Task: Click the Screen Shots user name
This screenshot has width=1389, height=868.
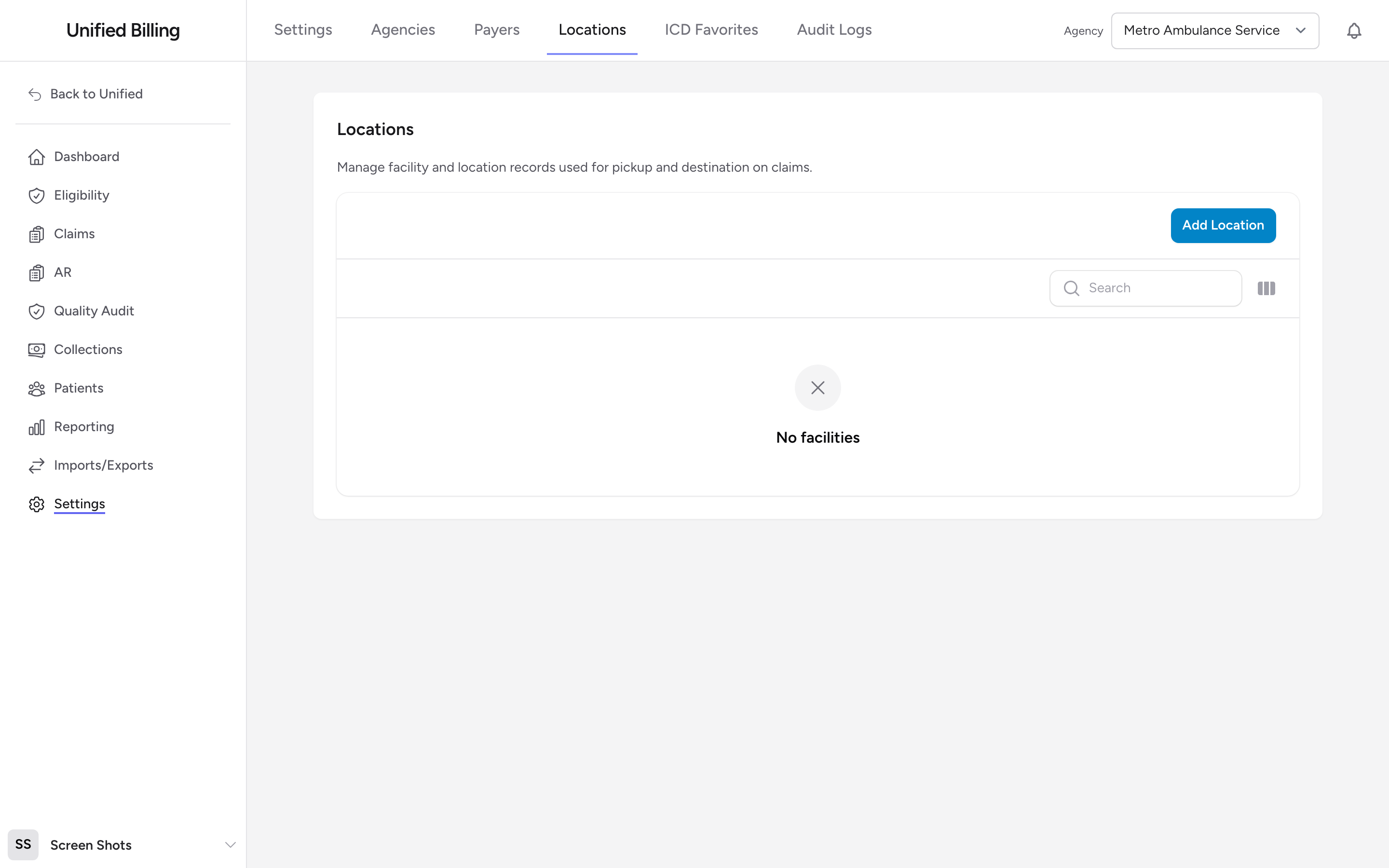Action: (x=91, y=845)
